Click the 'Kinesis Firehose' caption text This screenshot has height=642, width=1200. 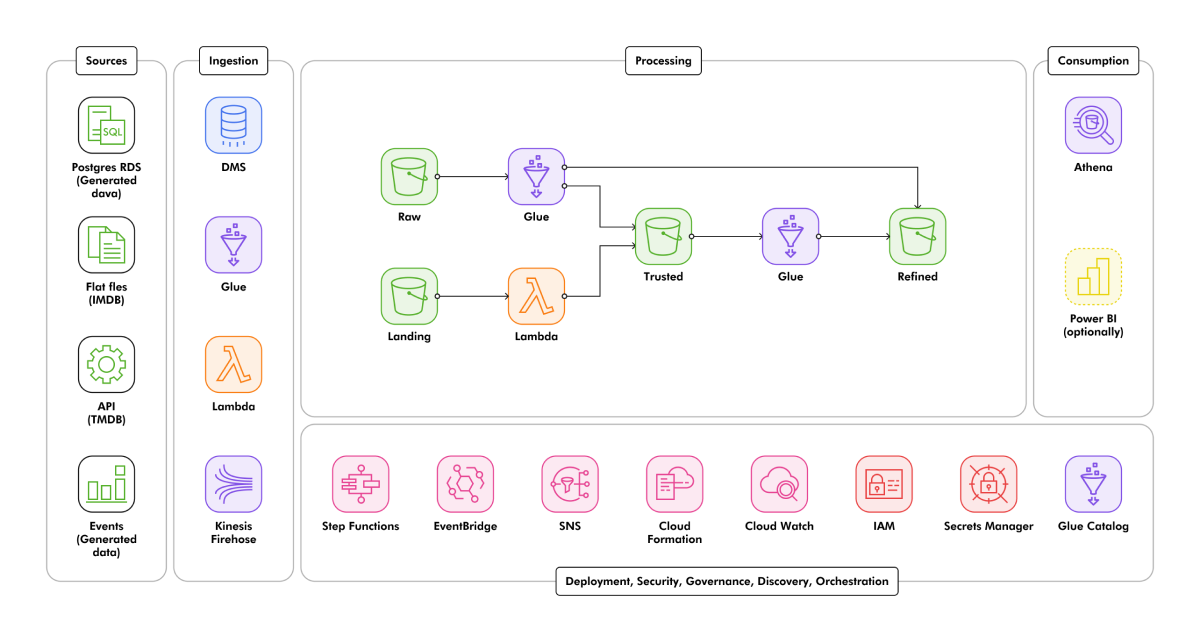click(x=233, y=533)
